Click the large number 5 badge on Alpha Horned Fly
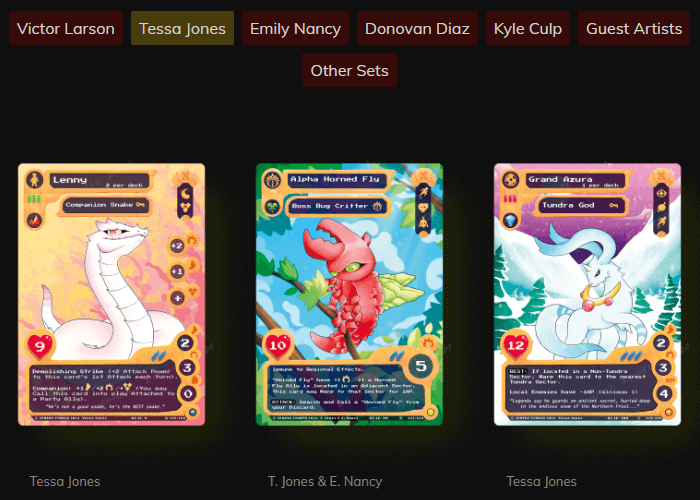Screen dimensions: 700x500 [x=421, y=366]
